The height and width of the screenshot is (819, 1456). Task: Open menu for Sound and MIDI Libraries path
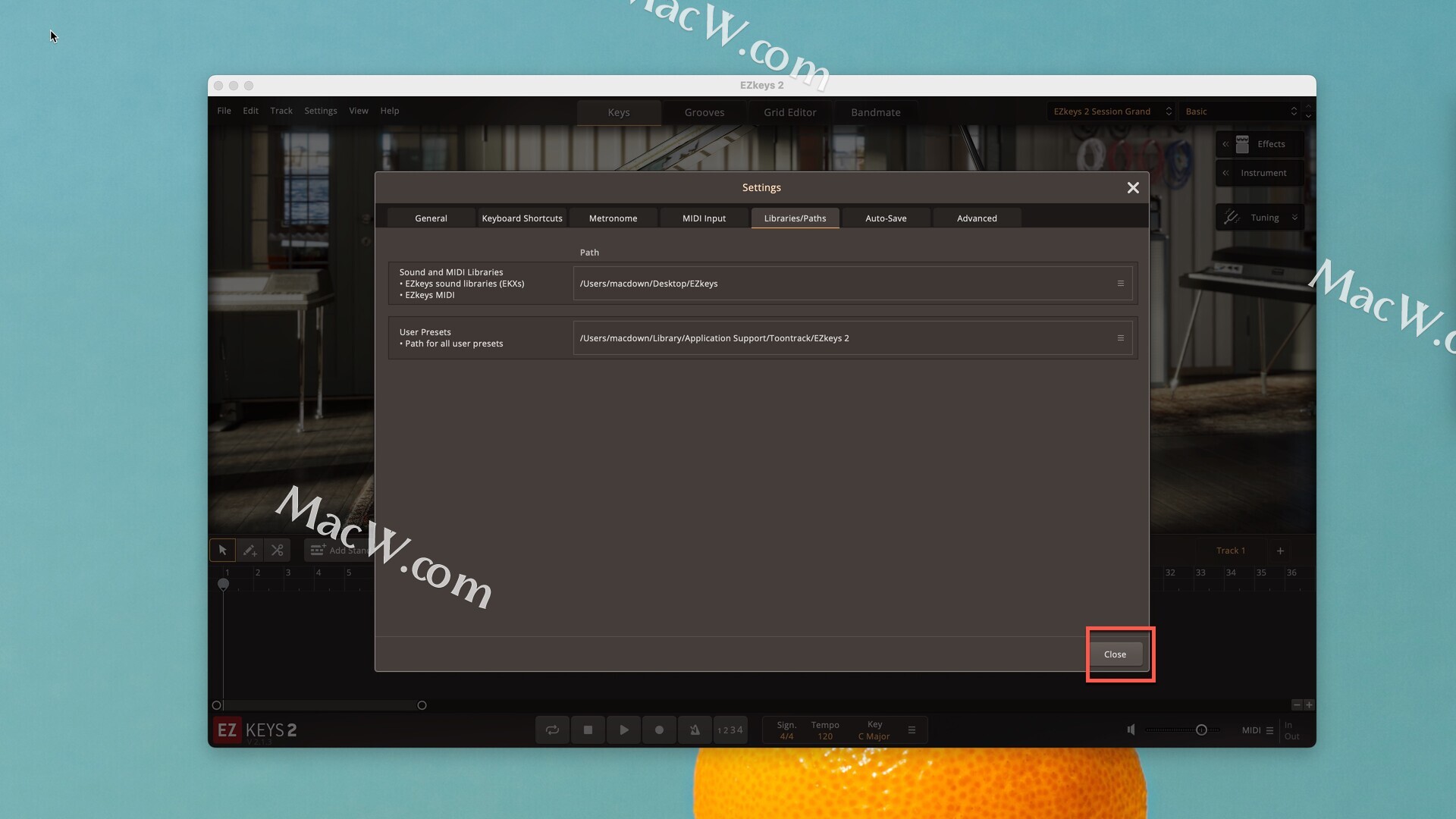click(x=1120, y=284)
